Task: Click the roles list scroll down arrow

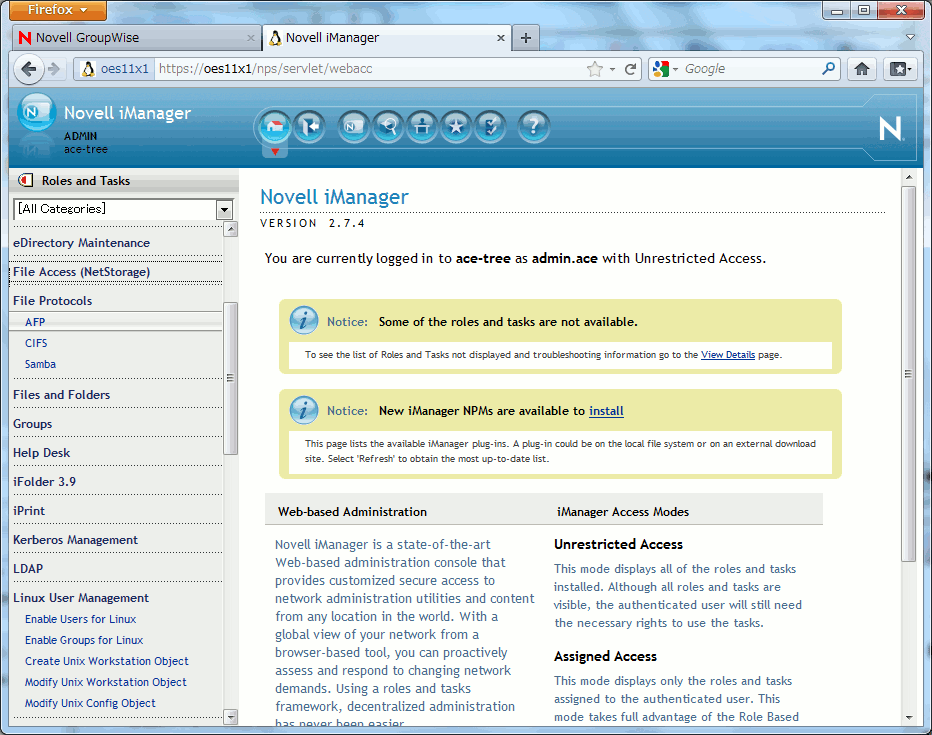Action: pos(231,717)
